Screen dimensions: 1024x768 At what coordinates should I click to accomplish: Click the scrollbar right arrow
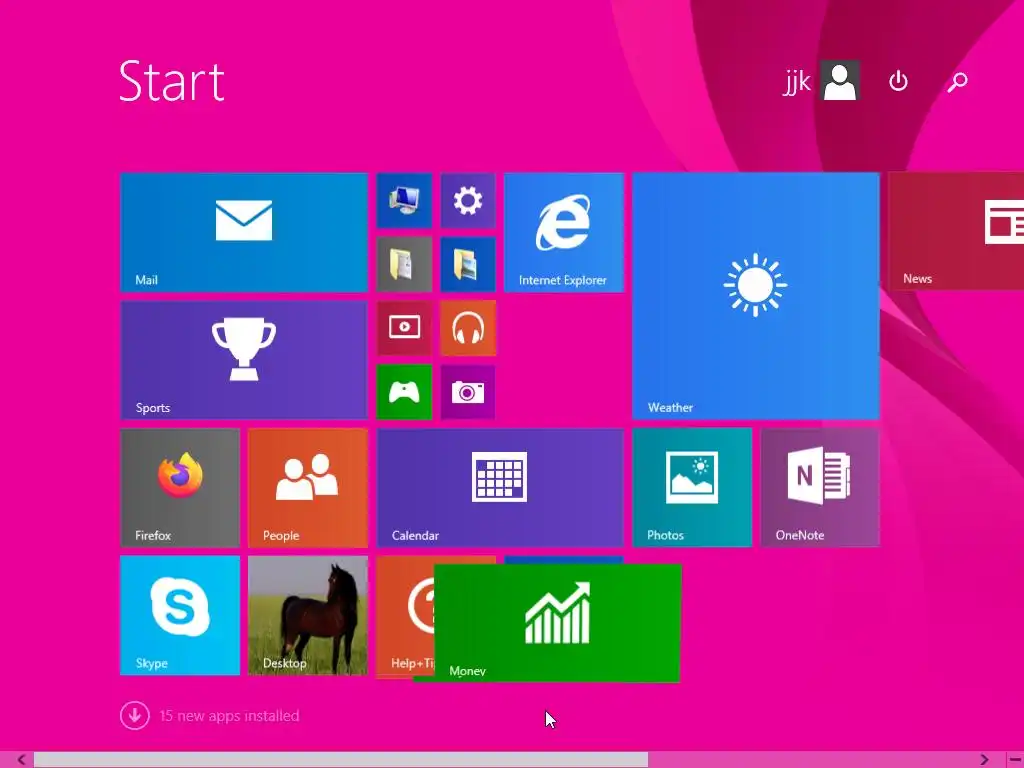point(984,760)
